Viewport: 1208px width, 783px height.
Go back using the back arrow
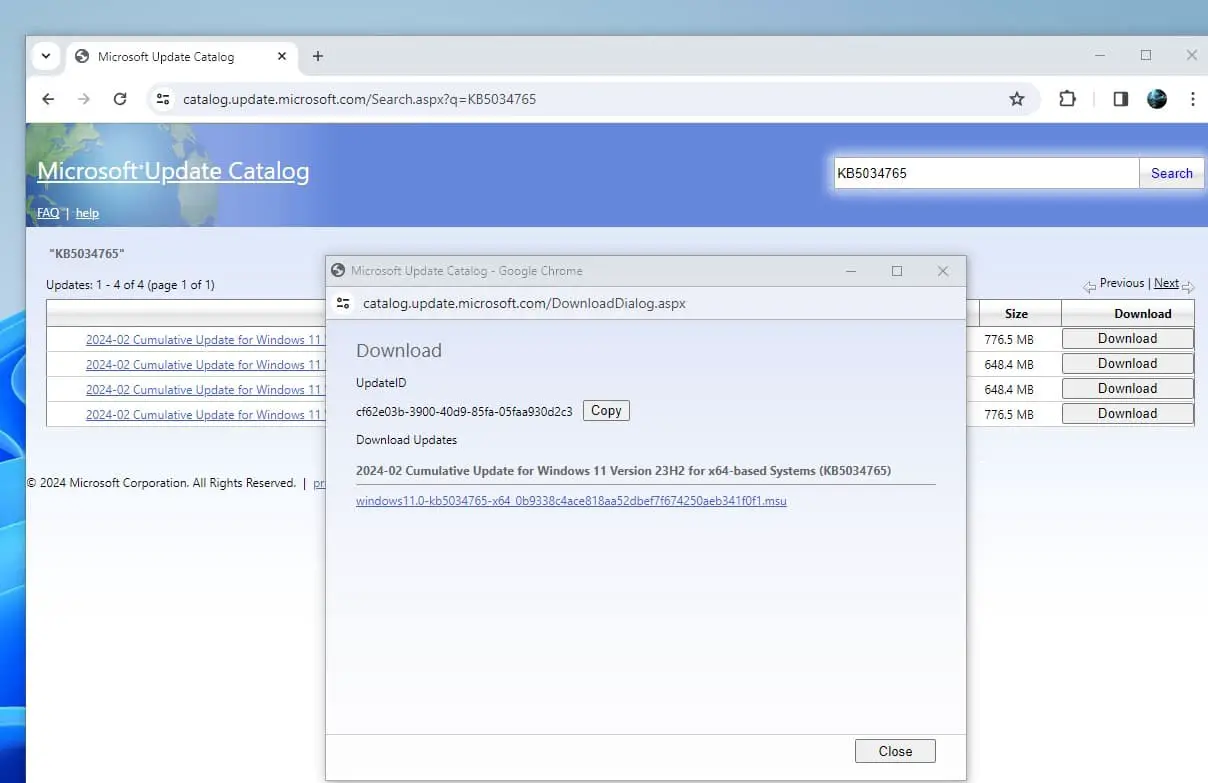(x=48, y=99)
